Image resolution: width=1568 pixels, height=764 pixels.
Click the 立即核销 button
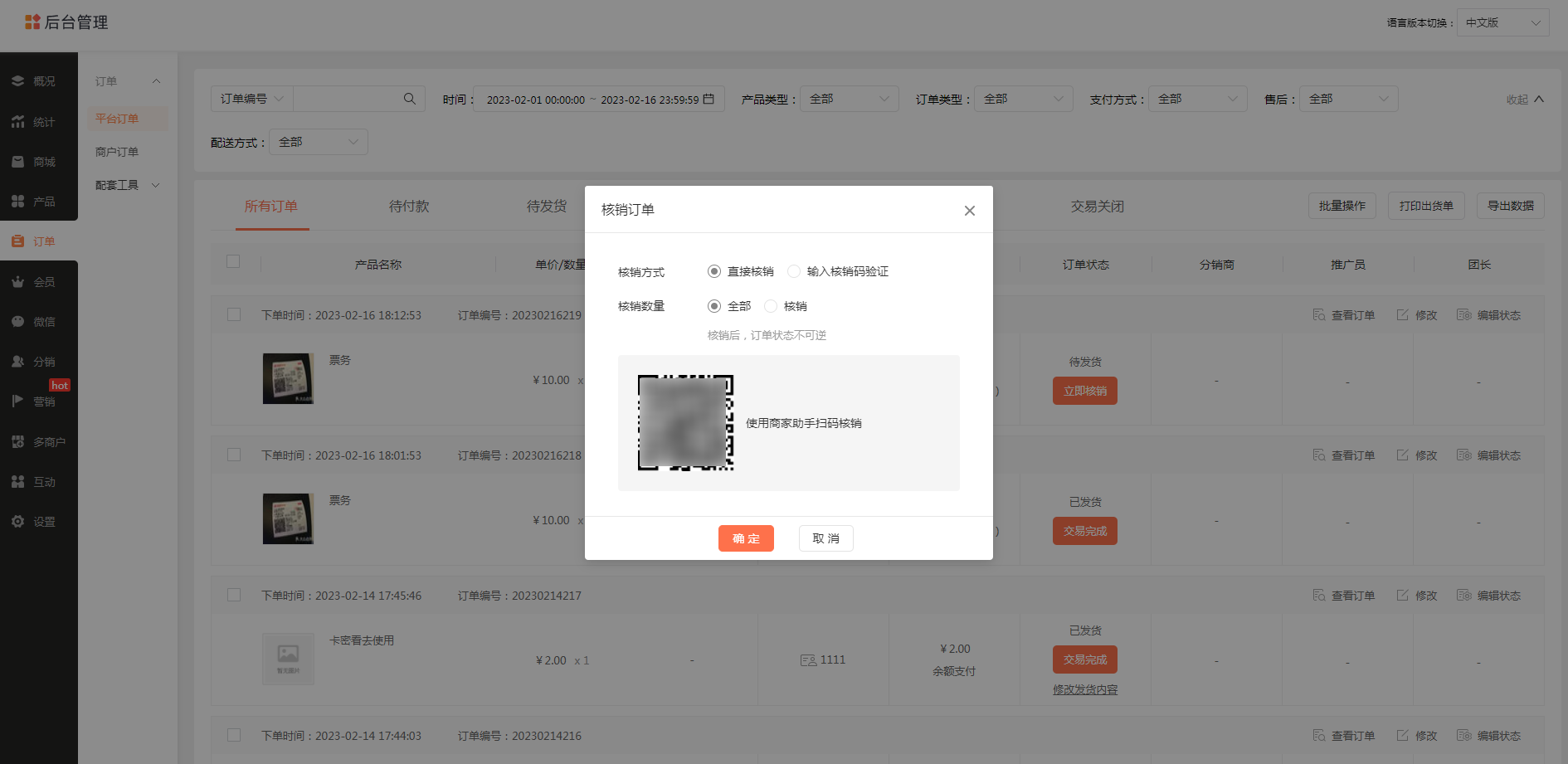pyautogui.click(x=1085, y=391)
